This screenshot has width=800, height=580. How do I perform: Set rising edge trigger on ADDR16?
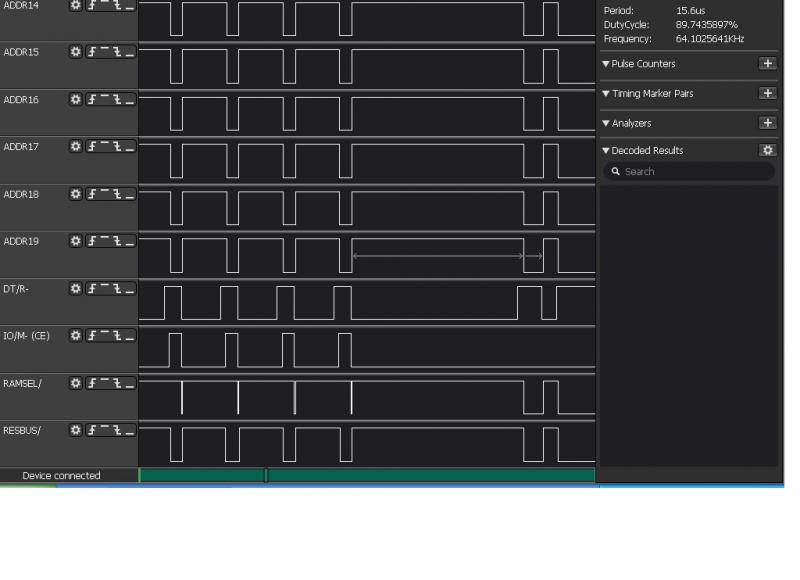pos(93,100)
